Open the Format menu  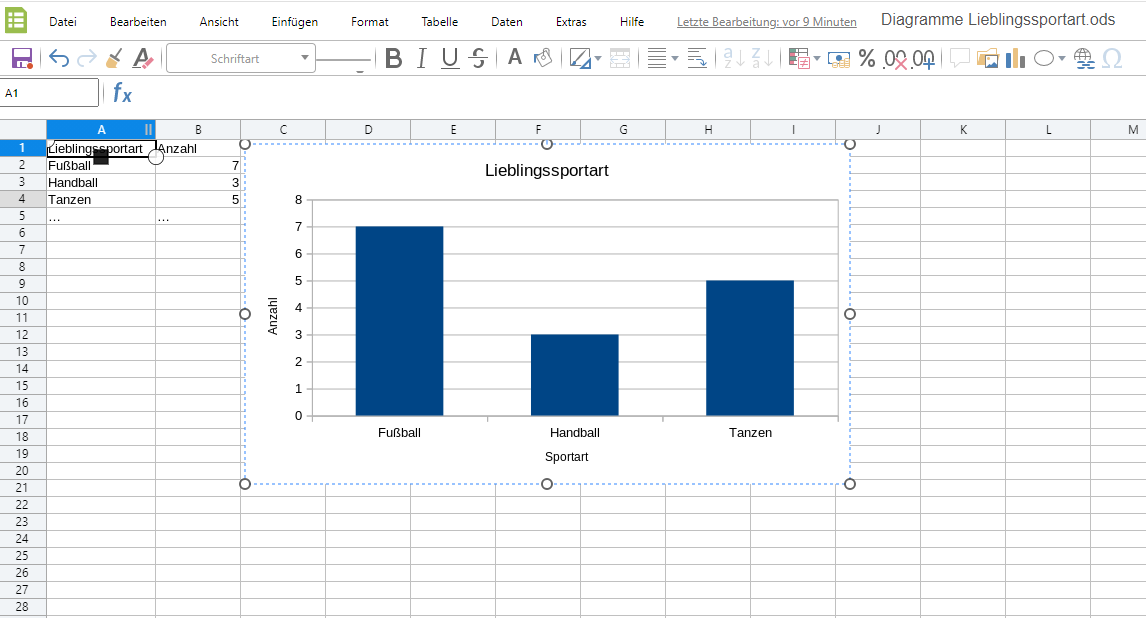370,22
